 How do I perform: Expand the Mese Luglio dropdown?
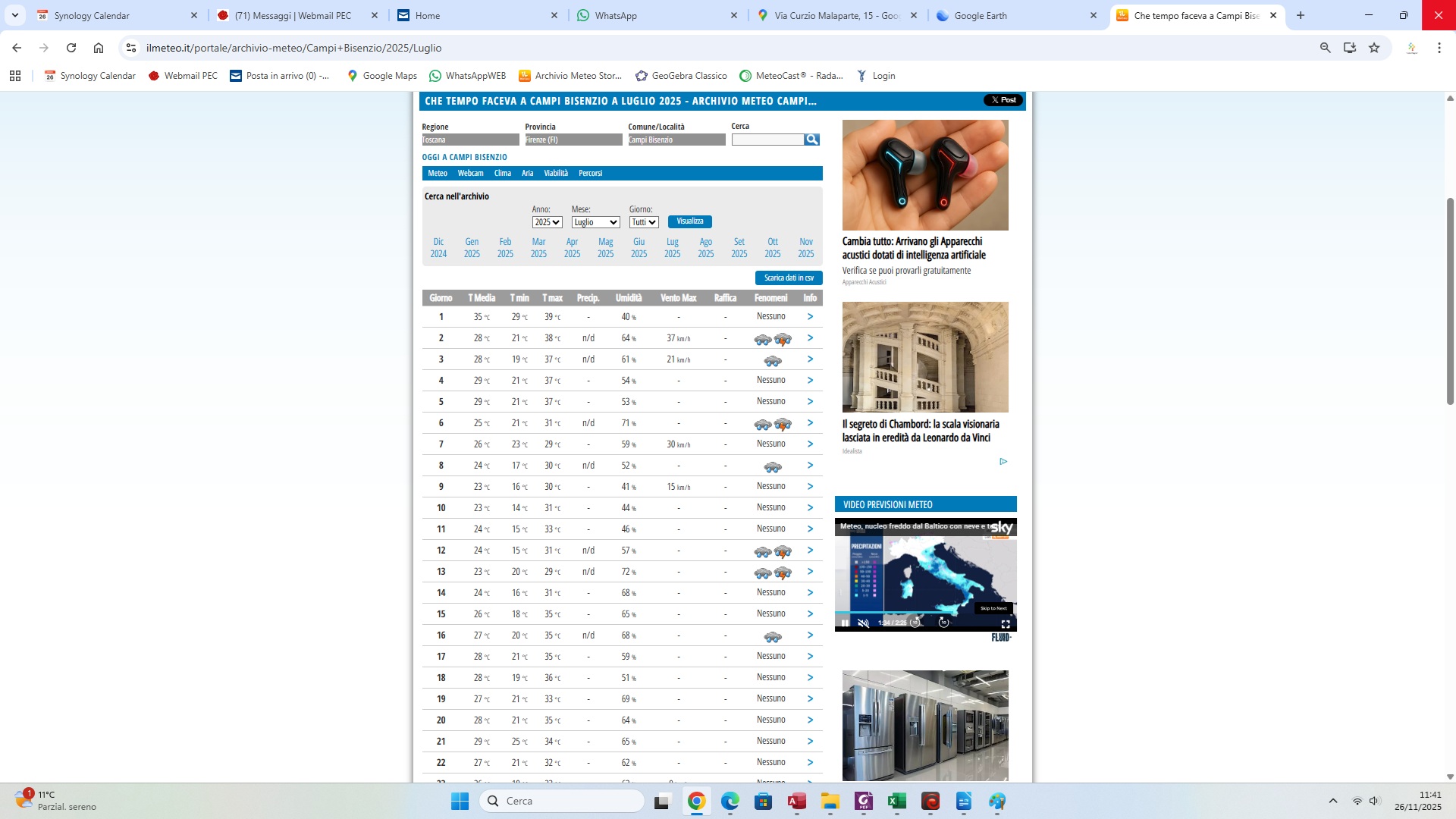click(595, 222)
